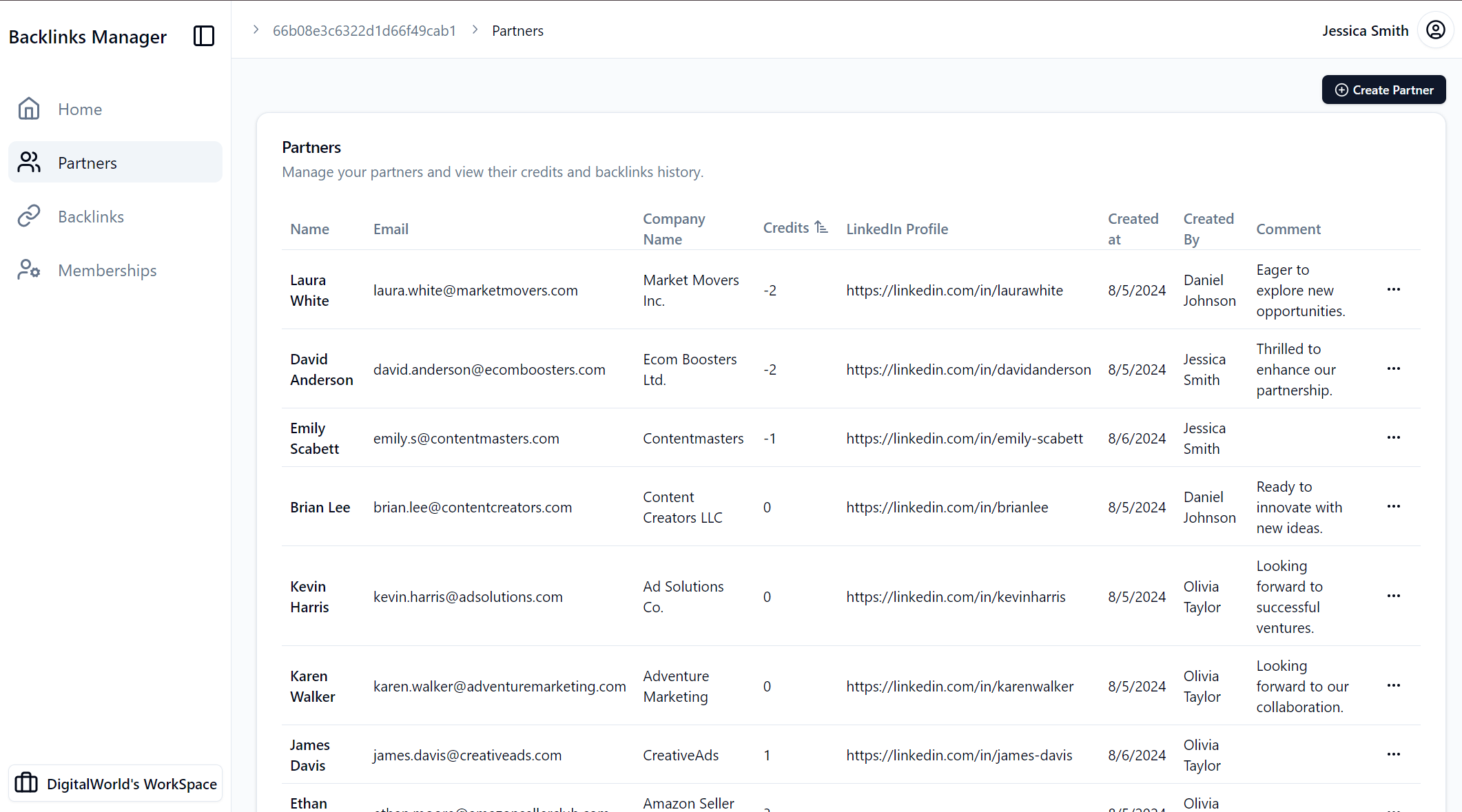Click the Company Name column header
Screen dimensions: 1462x812
pyautogui.click(x=673, y=229)
